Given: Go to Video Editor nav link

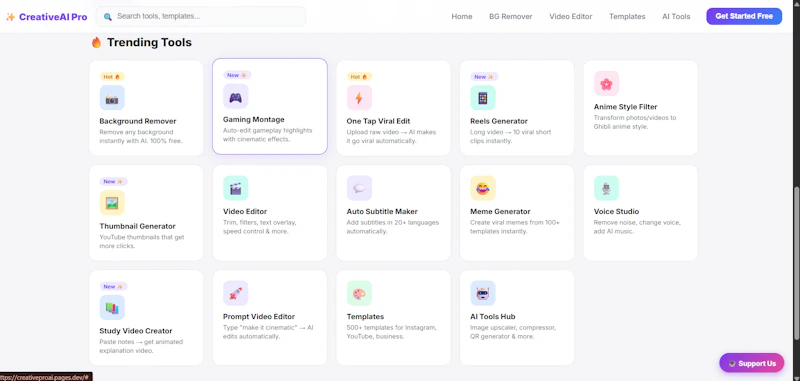Looking at the screenshot, I should (570, 16).
